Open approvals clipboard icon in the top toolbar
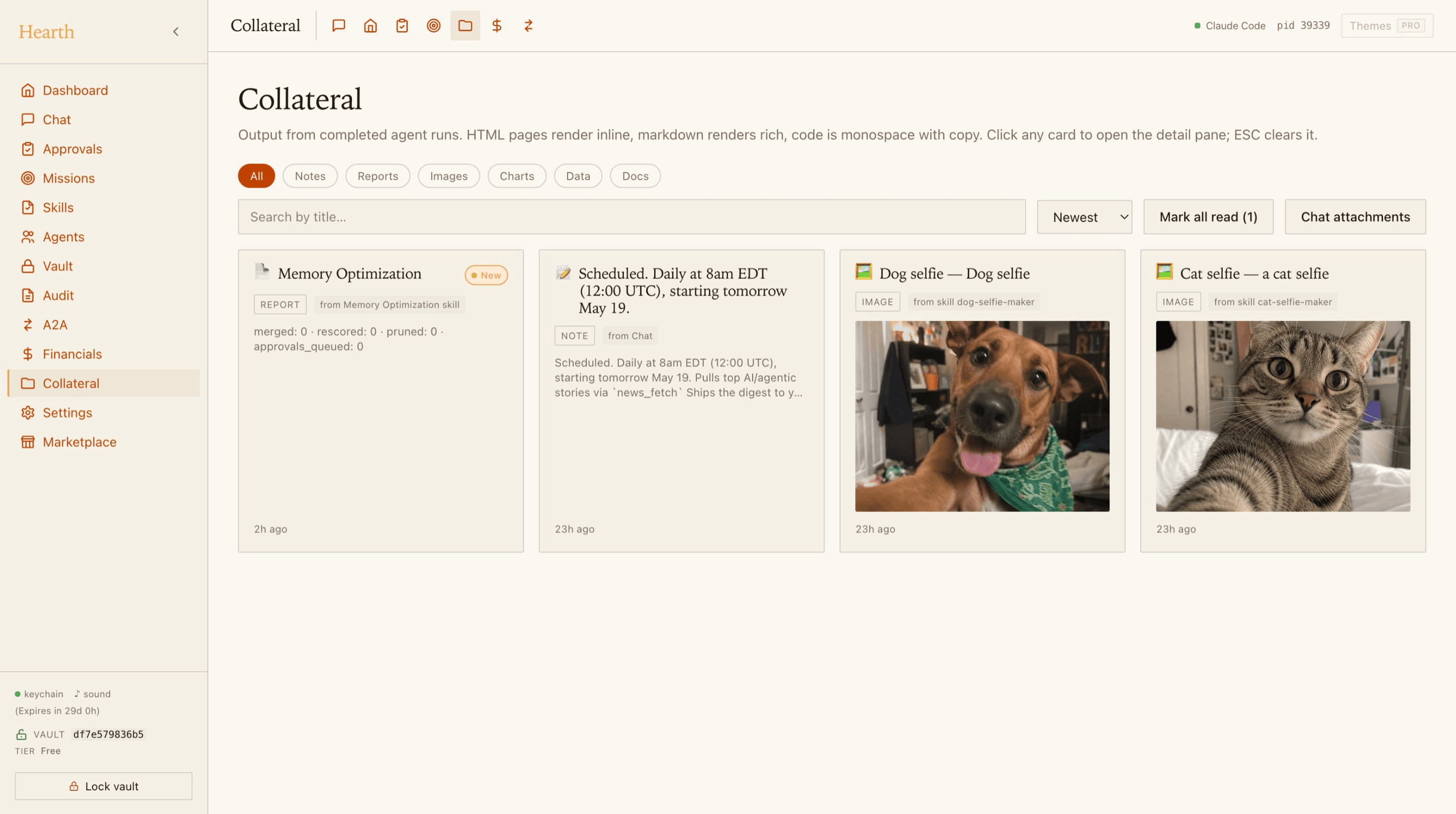1456x814 pixels. tap(402, 26)
